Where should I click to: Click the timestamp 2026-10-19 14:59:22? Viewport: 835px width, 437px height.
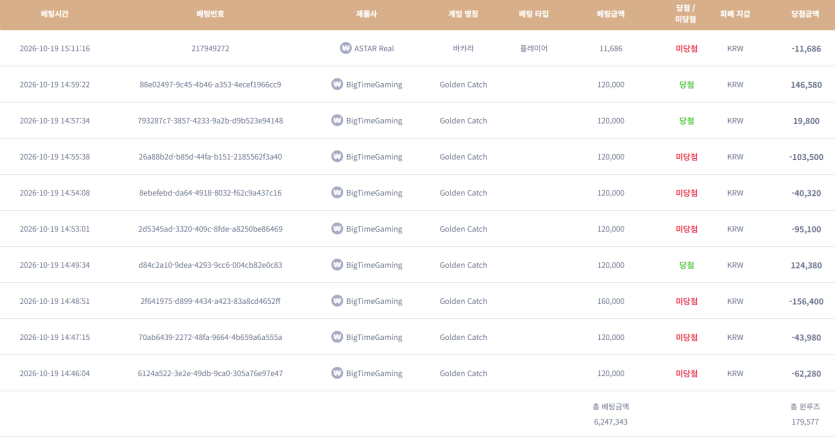pos(55,85)
